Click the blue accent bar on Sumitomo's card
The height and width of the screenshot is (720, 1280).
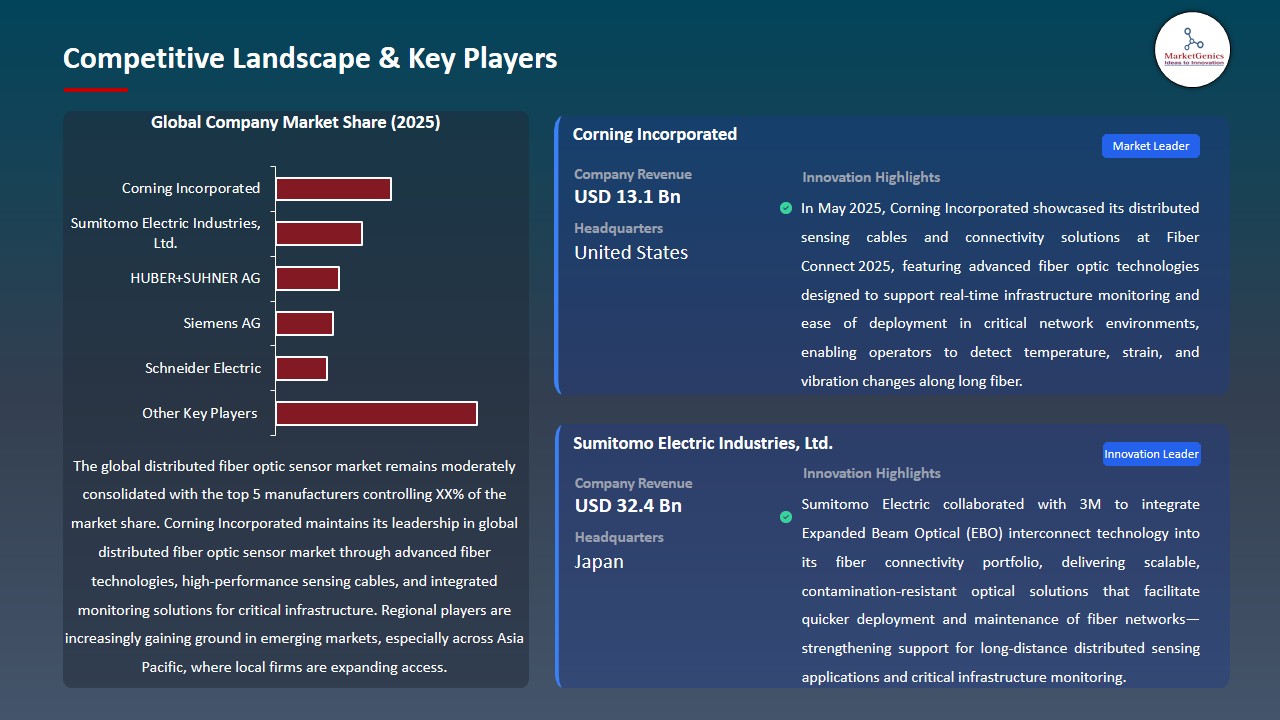[x=556, y=555]
